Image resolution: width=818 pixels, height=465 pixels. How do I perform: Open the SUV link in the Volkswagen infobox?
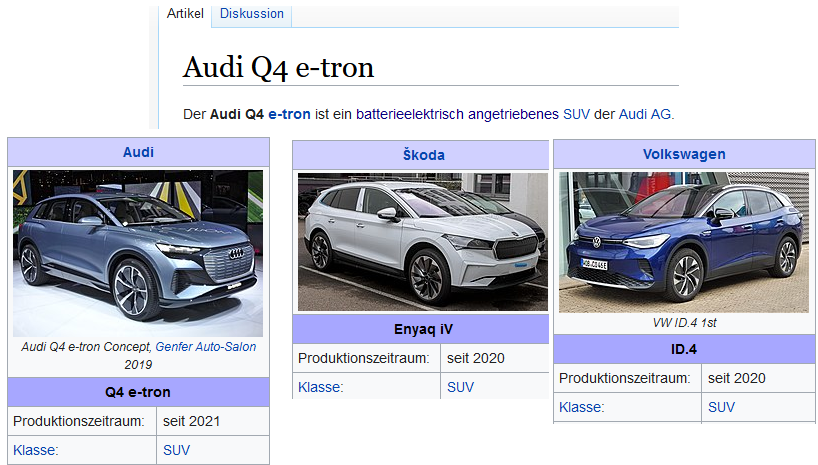click(721, 407)
